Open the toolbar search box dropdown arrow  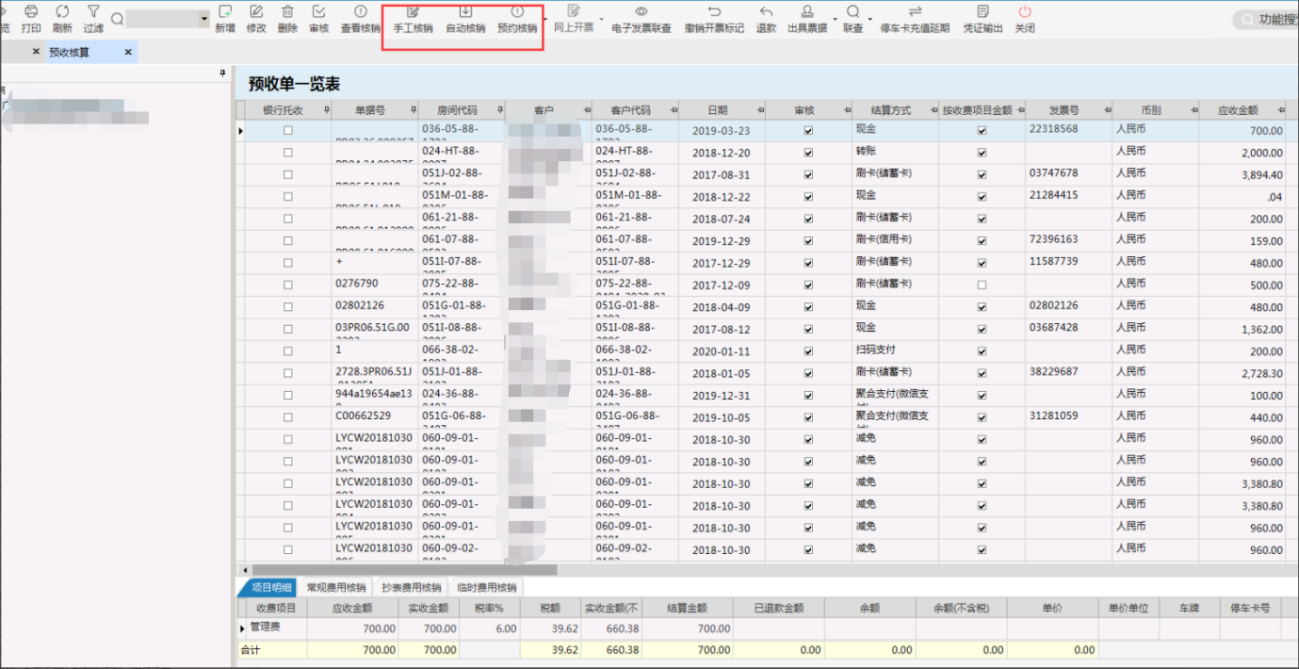(x=204, y=19)
